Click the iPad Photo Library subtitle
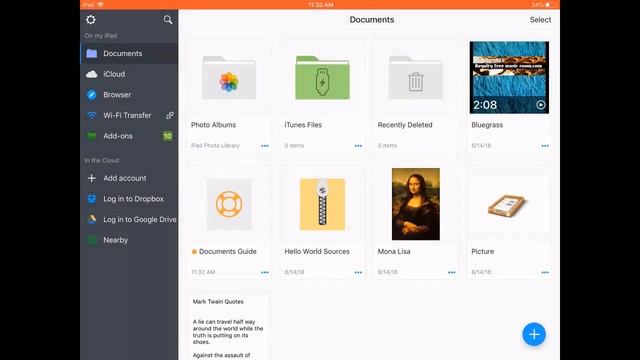 click(x=215, y=146)
